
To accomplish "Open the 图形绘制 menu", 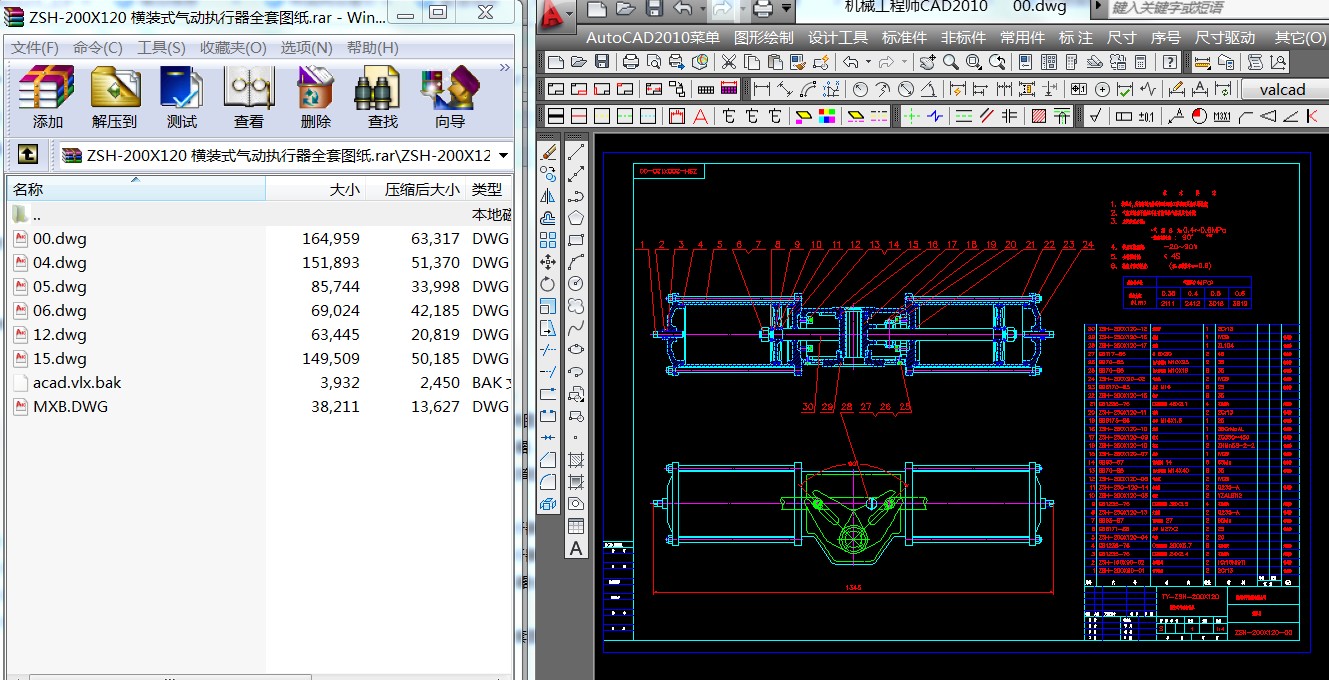I will [763, 37].
